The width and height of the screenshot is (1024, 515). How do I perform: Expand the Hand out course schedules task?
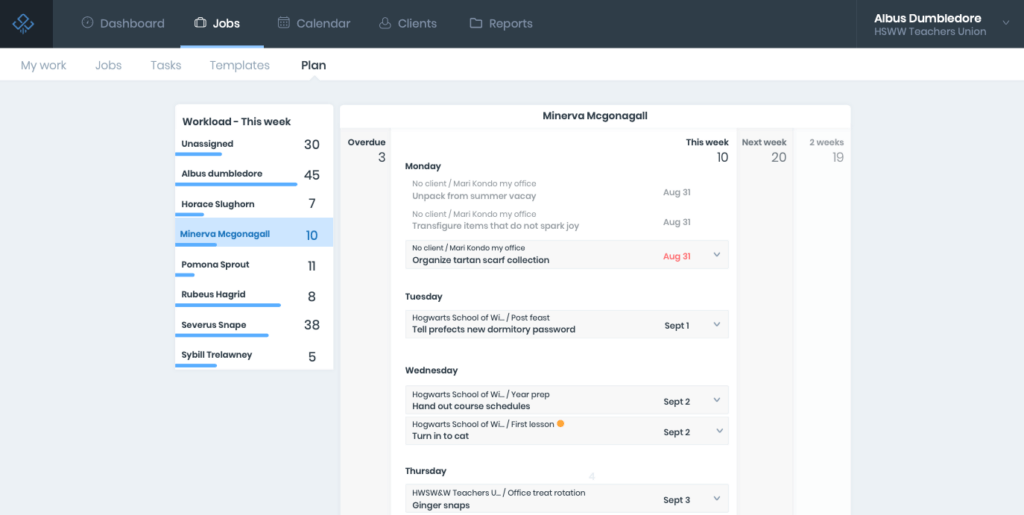(717, 400)
